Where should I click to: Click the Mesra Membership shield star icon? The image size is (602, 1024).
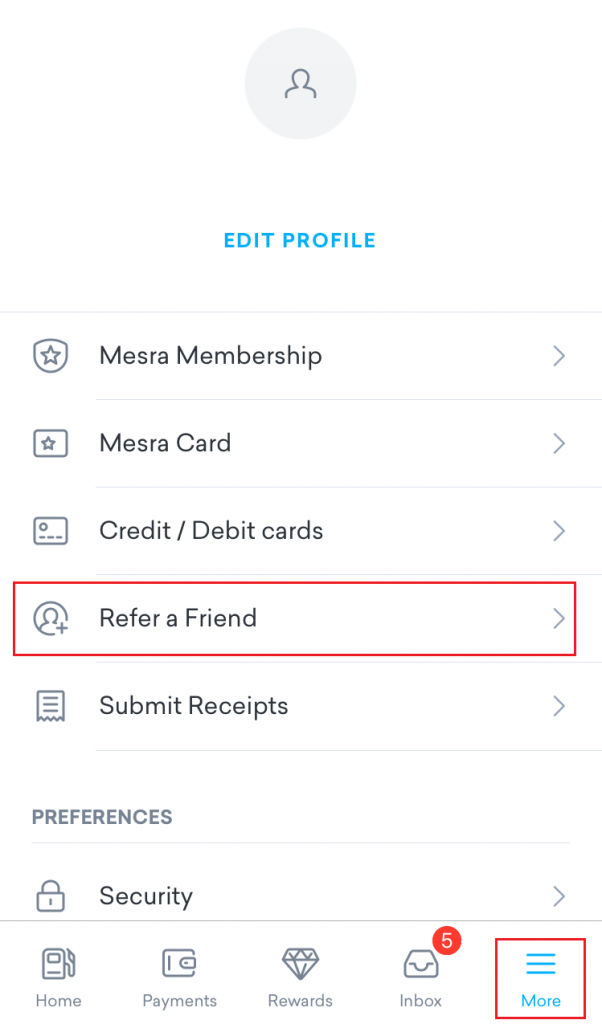[x=50, y=356]
